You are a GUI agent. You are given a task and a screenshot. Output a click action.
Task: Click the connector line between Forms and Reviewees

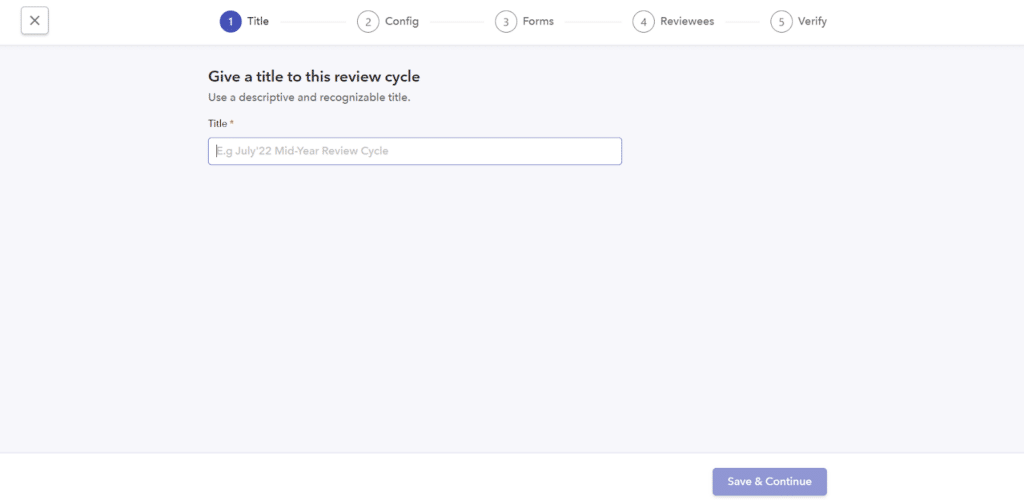click(593, 22)
